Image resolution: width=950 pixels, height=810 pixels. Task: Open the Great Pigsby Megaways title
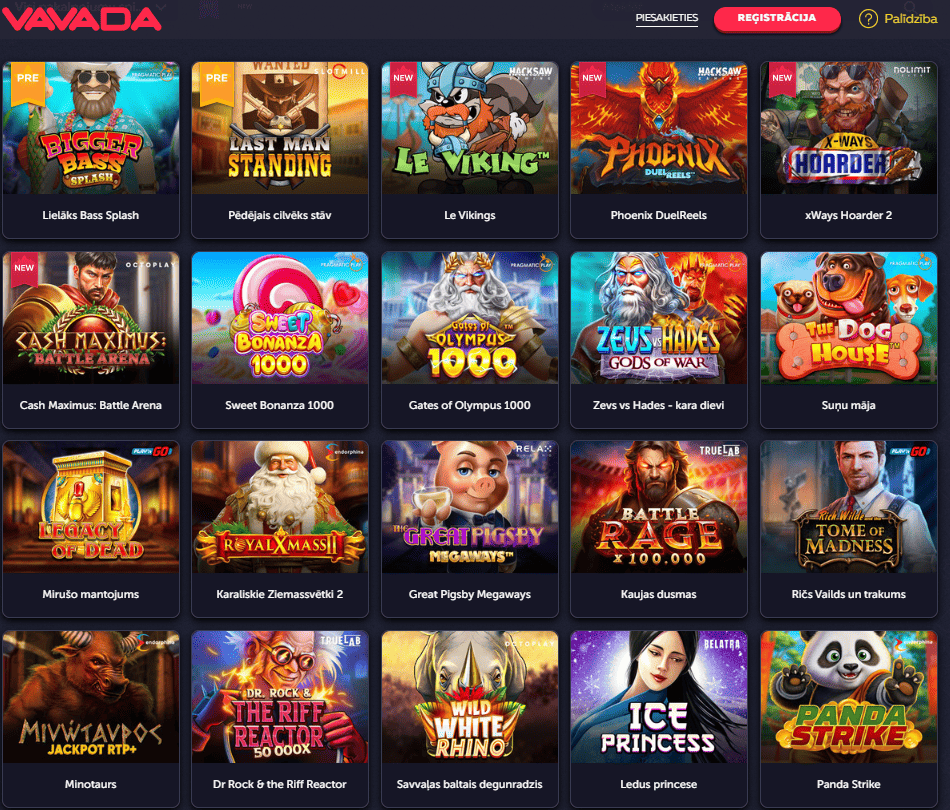click(x=470, y=594)
